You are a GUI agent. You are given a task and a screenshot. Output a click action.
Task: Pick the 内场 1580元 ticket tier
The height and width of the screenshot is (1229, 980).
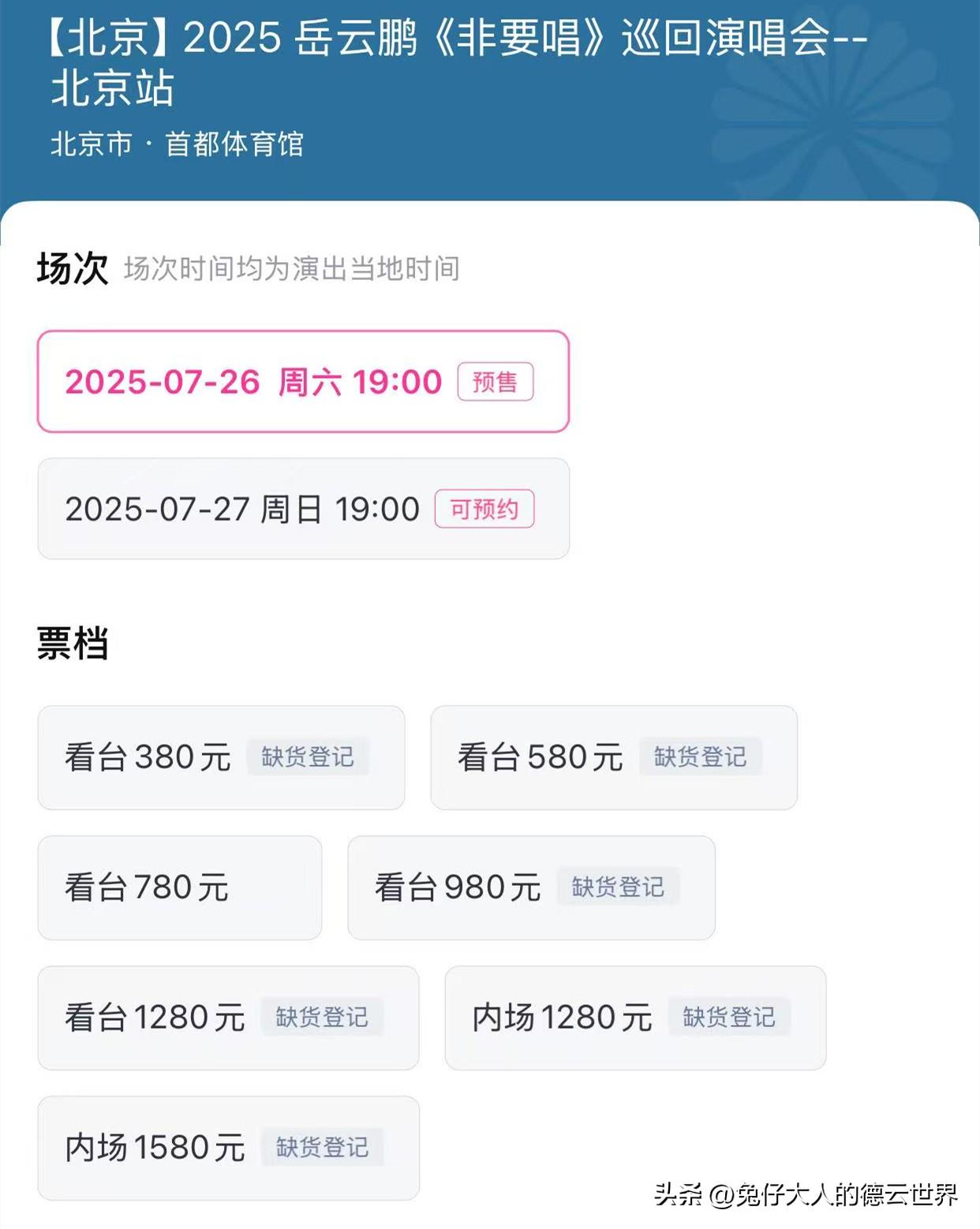(x=228, y=1148)
